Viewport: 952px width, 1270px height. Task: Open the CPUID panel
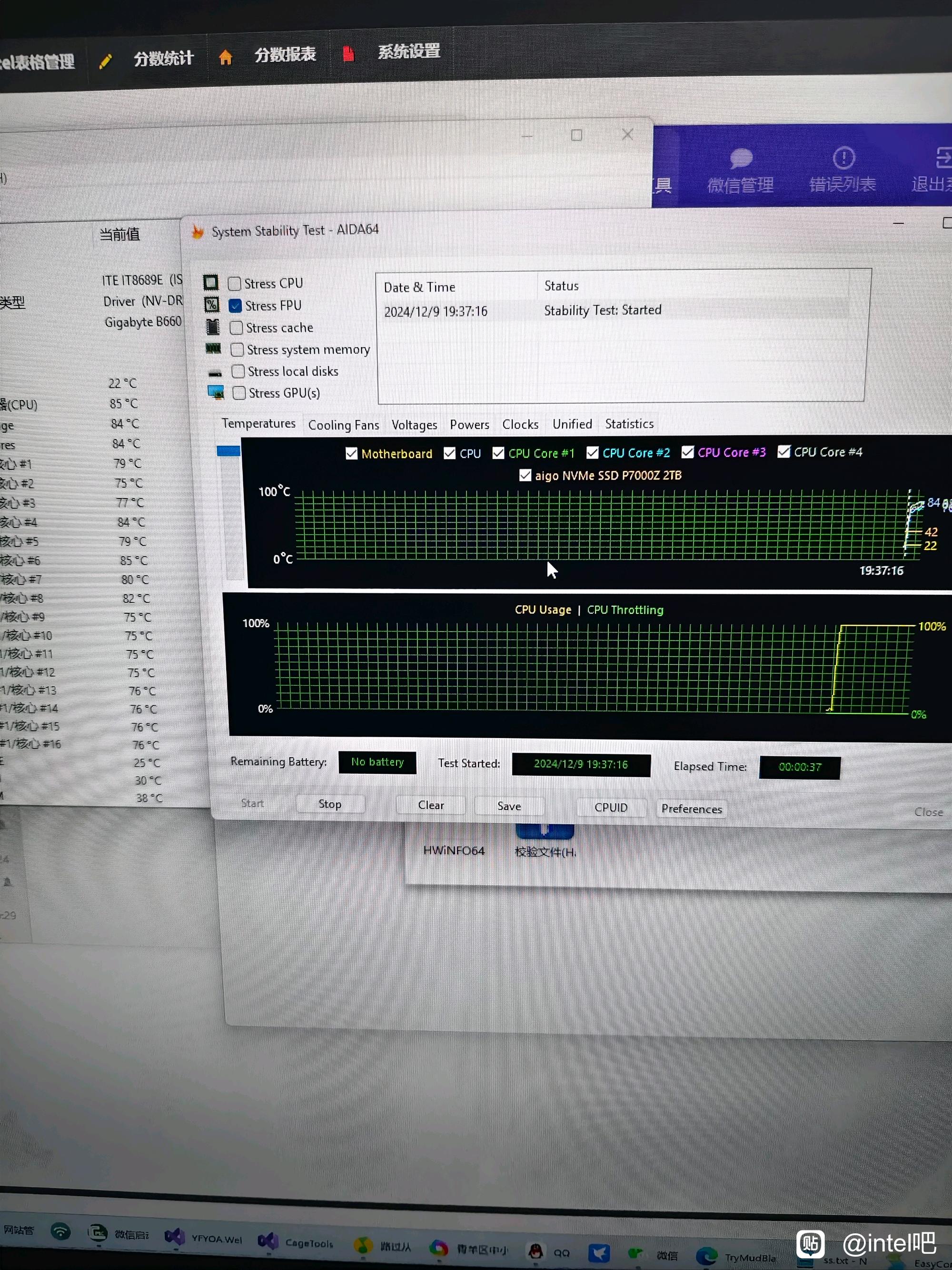pyautogui.click(x=611, y=808)
